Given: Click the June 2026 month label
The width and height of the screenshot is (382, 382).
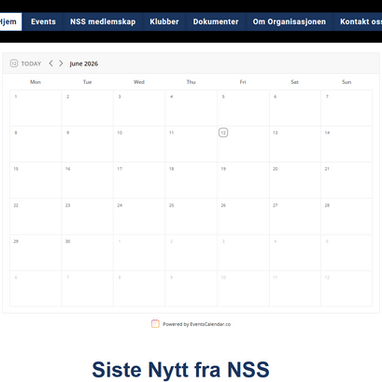Looking at the screenshot, I should [x=84, y=64].
